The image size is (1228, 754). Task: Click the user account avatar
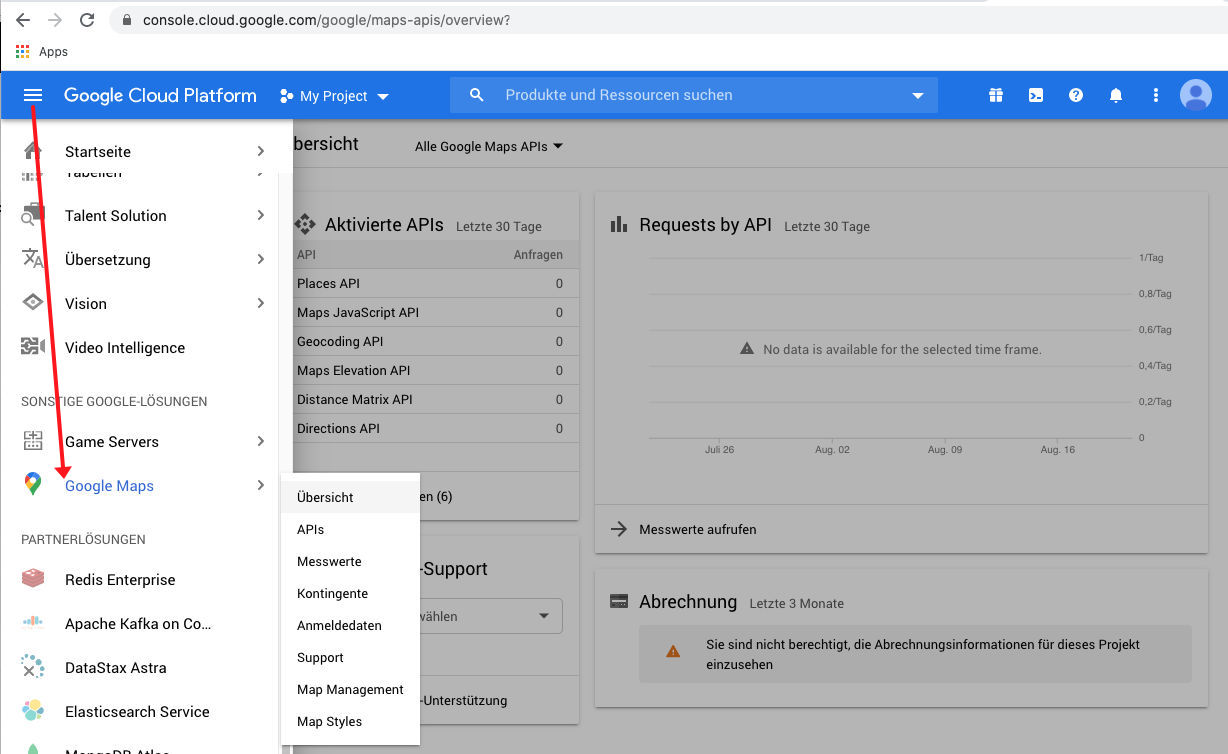pyautogui.click(x=1196, y=95)
